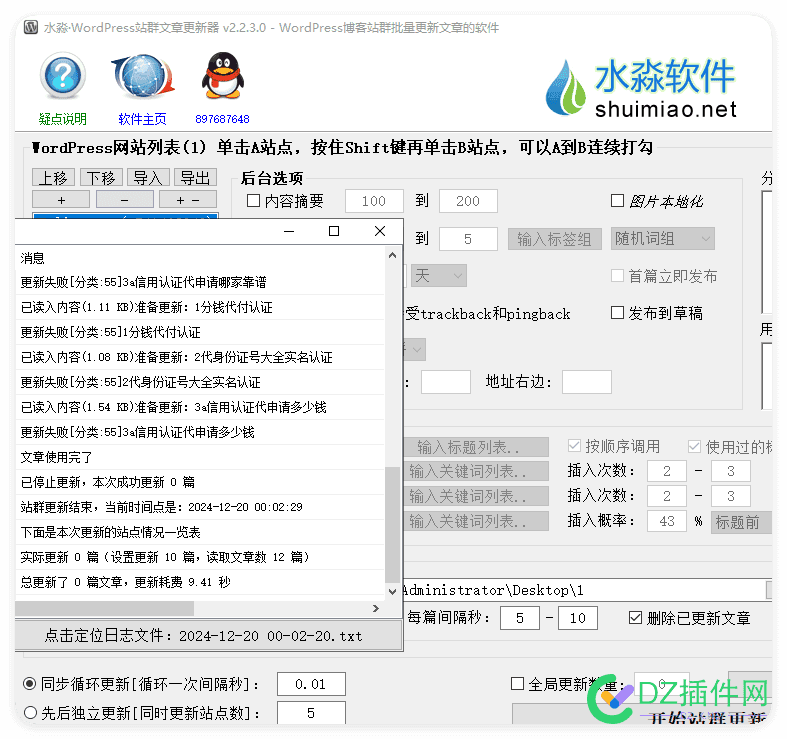Click the 同时更新站点数 field 5
The height and width of the screenshot is (739, 787).
coord(311,713)
